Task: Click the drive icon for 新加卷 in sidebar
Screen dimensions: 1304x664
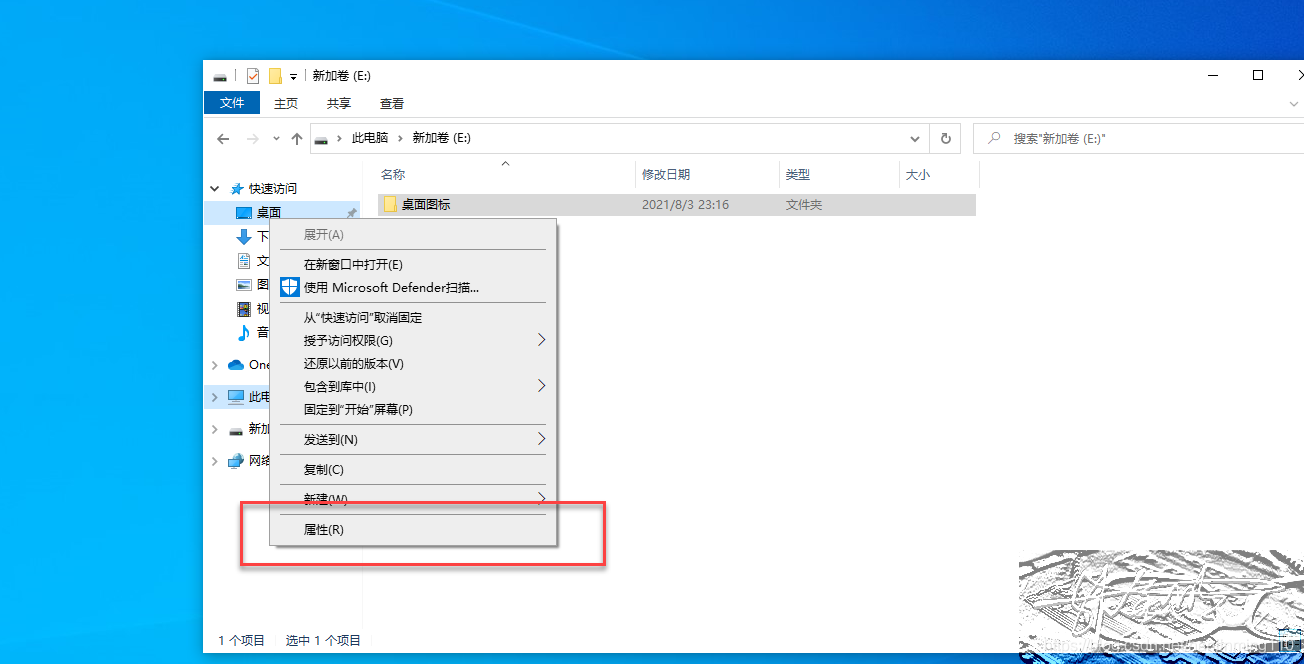Action: 236,430
